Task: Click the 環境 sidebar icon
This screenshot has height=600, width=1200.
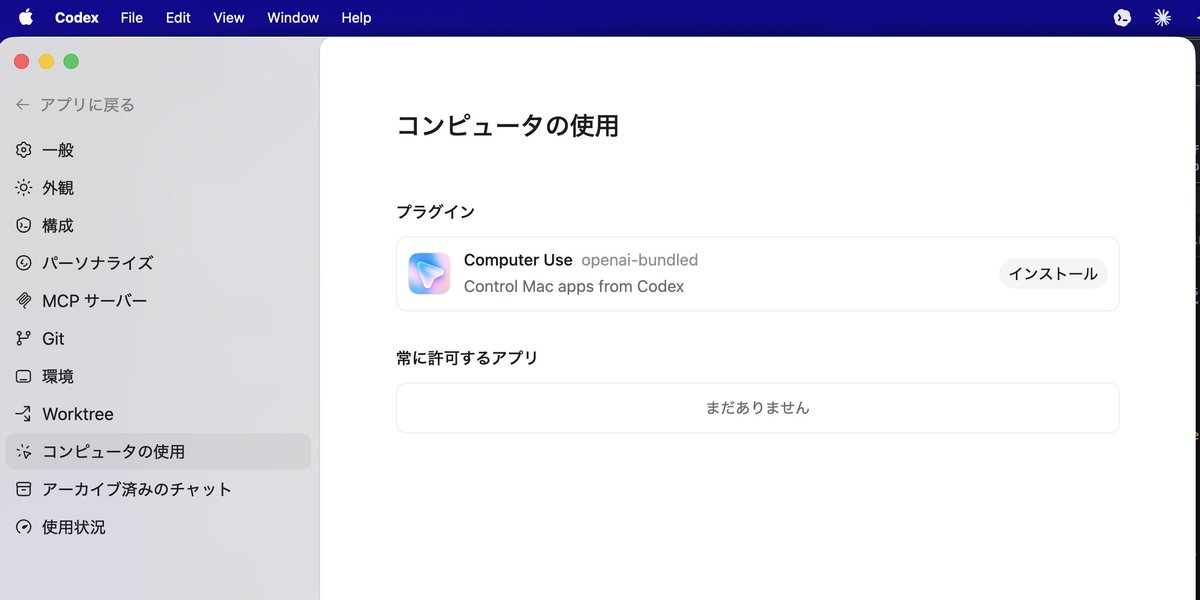Action: tap(24, 377)
